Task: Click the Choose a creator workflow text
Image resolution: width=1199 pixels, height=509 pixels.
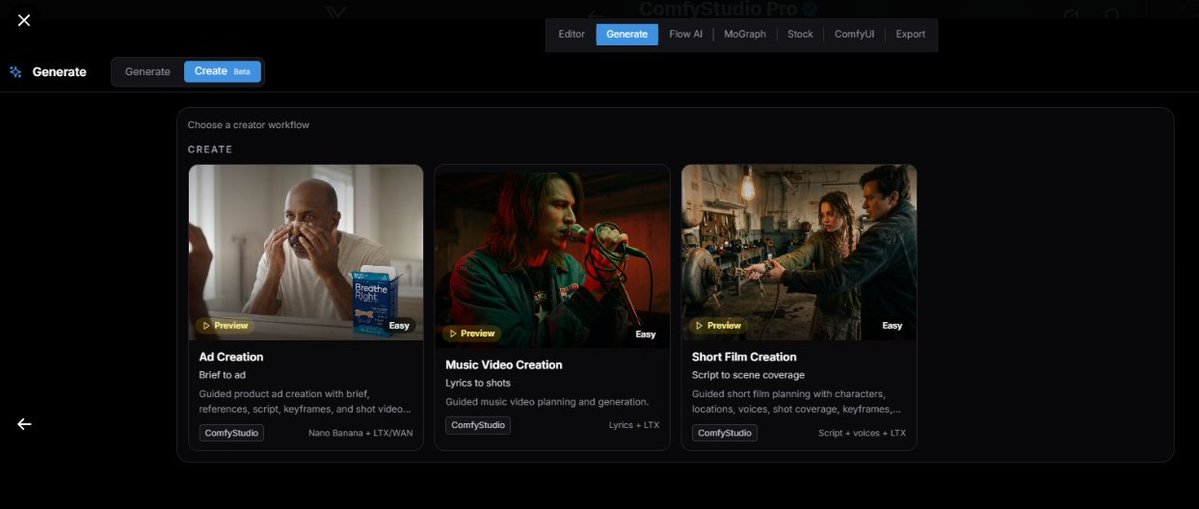Action: [249, 125]
